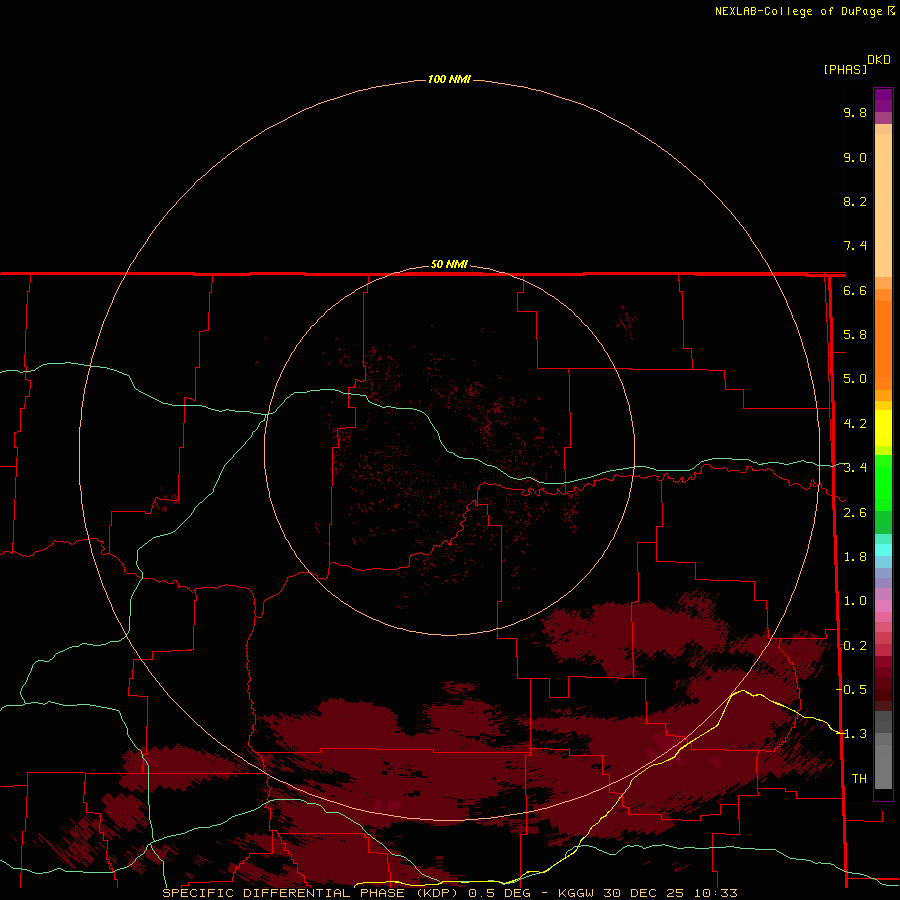Click the 2.6 legend value
900x900 pixels.
[855, 513]
